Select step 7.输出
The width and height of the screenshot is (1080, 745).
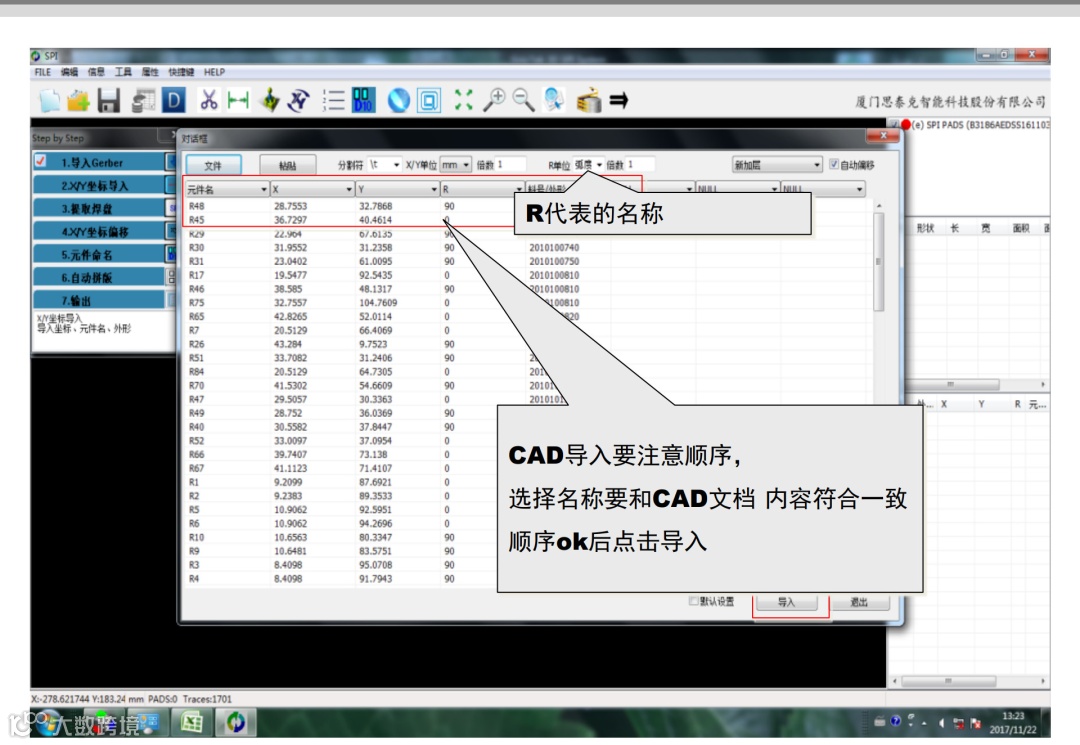pyautogui.click(x=99, y=300)
